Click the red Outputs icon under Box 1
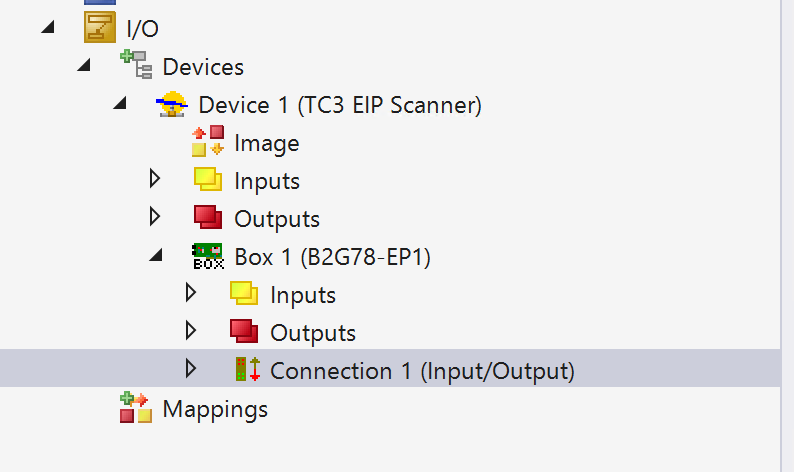 (x=244, y=332)
